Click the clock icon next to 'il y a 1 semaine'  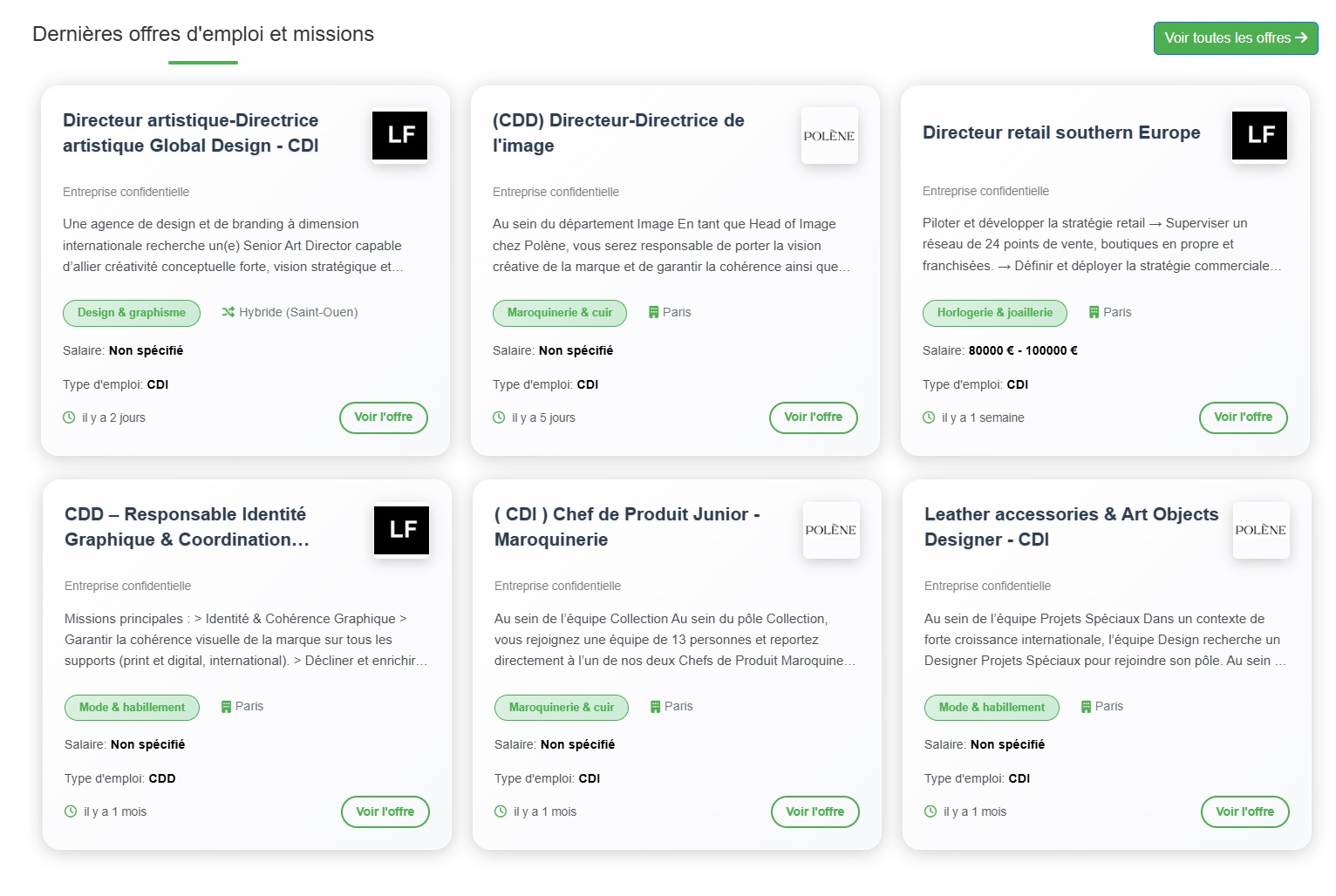[x=929, y=417]
